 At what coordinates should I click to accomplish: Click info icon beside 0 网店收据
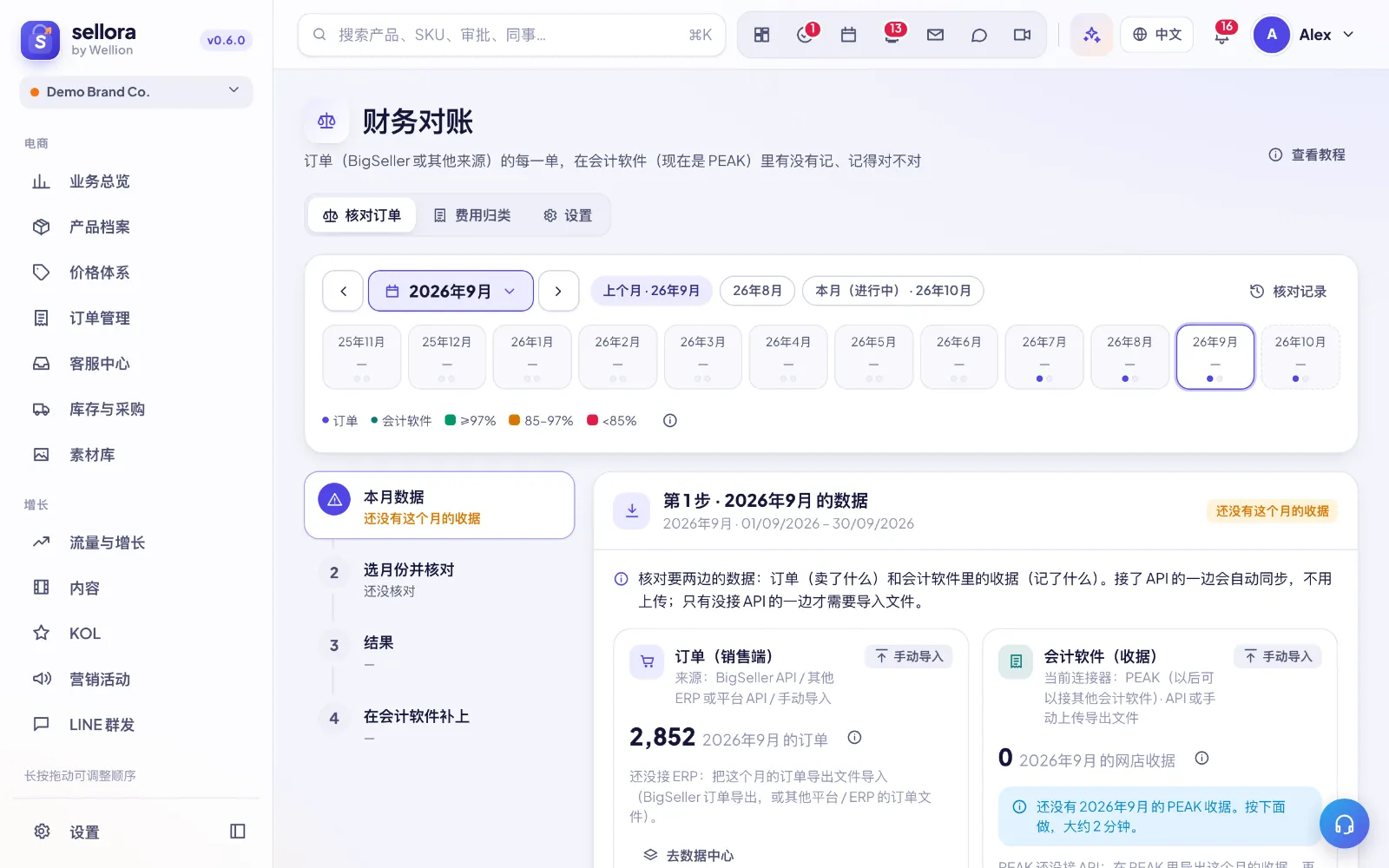coord(1201,759)
